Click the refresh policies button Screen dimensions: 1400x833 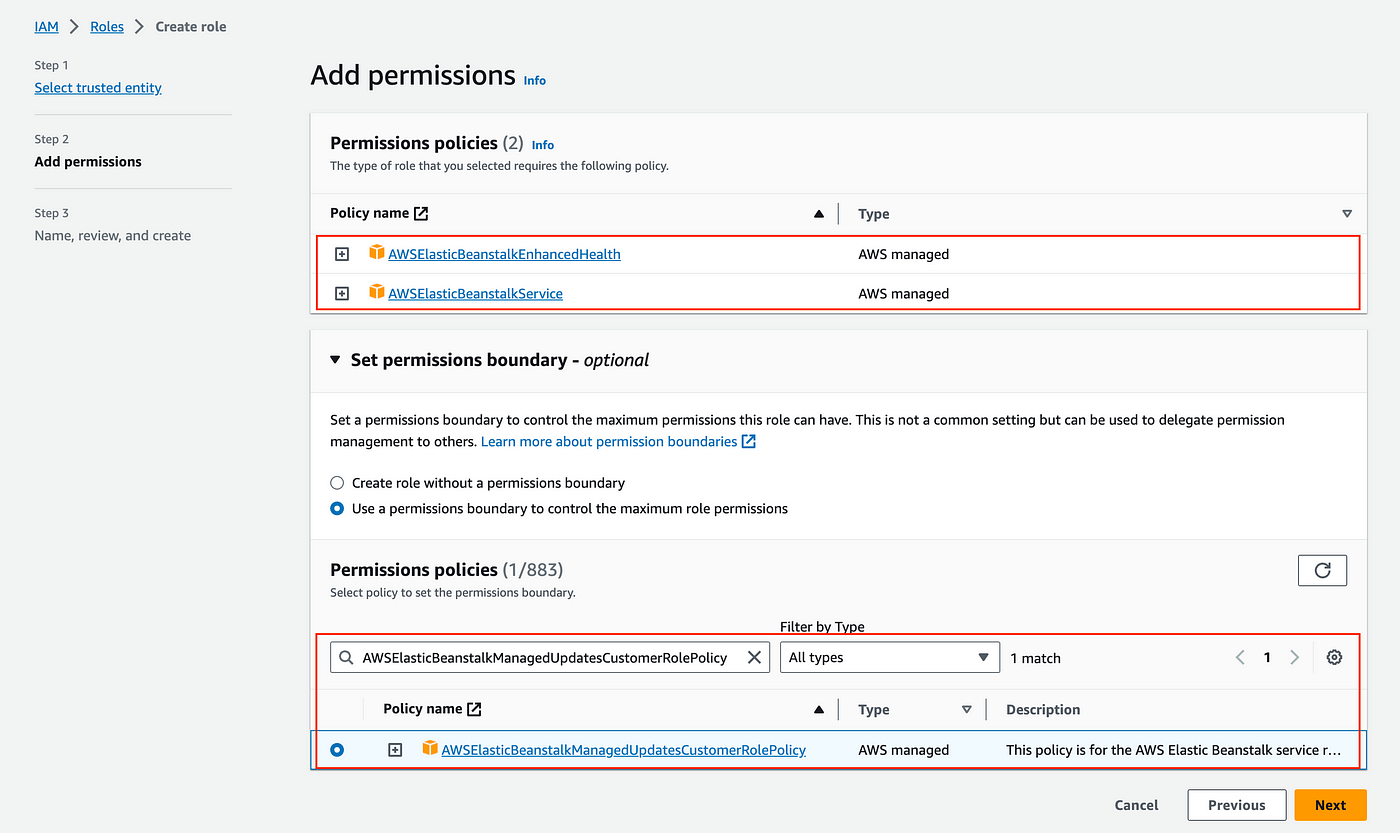tap(1322, 570)
